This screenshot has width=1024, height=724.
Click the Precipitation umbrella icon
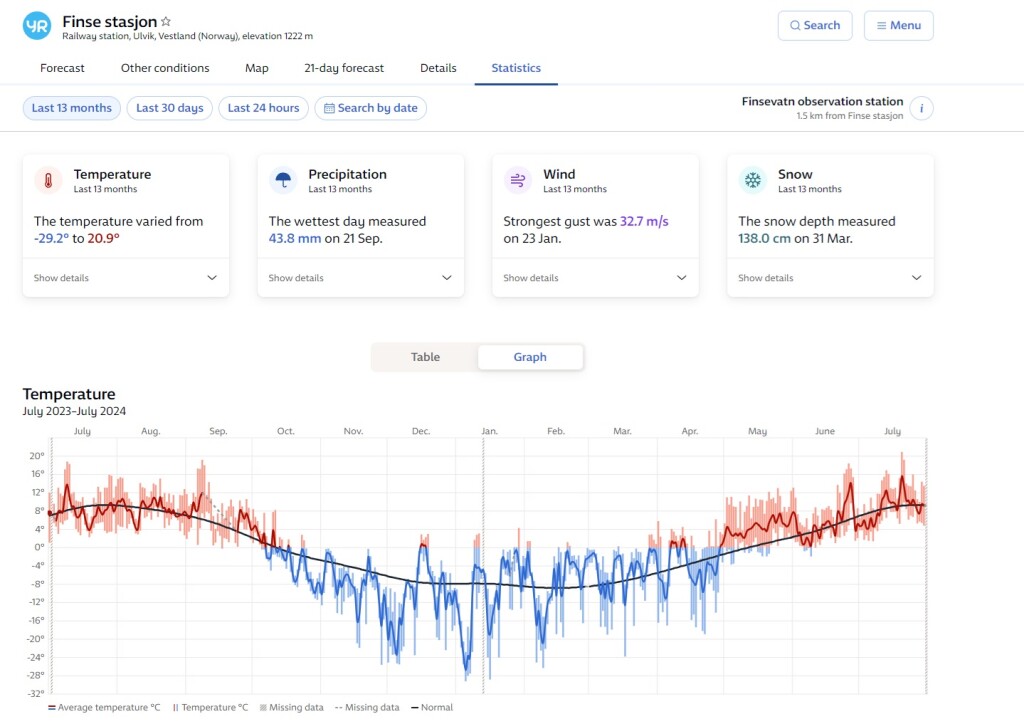[283, 180]
